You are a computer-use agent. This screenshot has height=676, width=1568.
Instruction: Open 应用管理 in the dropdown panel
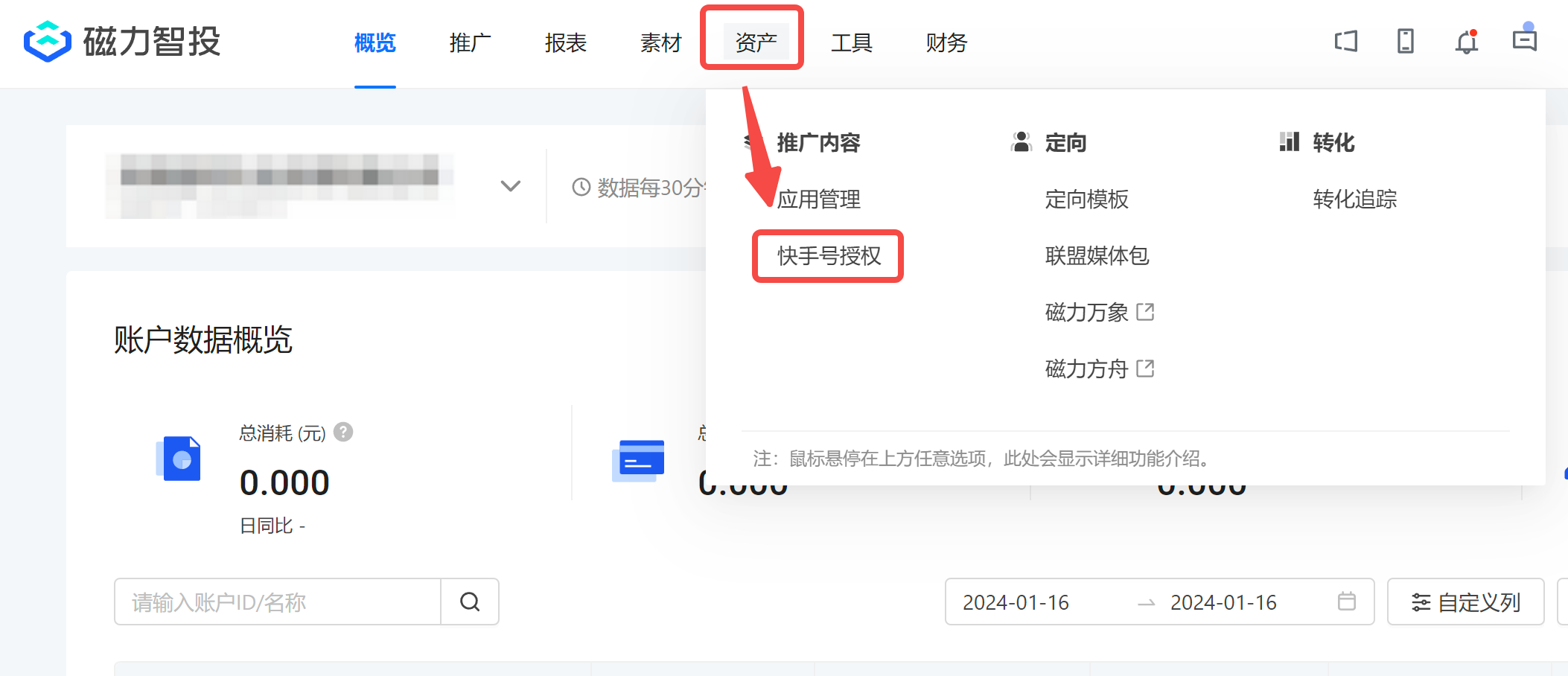[818, 199]
